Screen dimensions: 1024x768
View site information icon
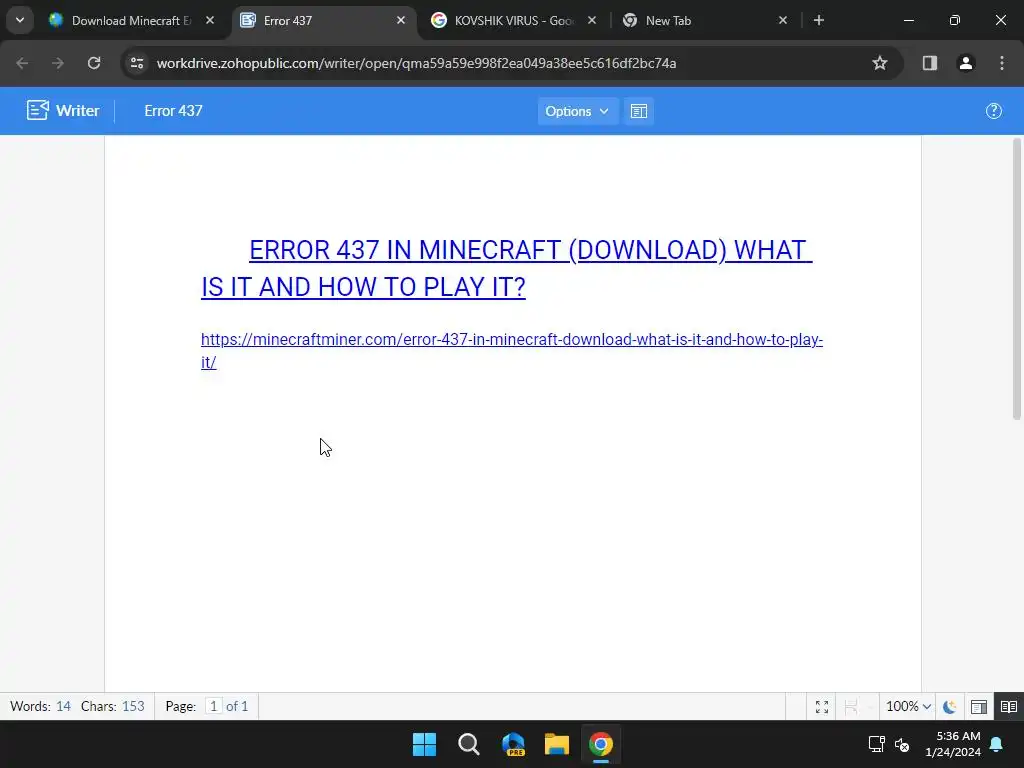tap(137, 63)
